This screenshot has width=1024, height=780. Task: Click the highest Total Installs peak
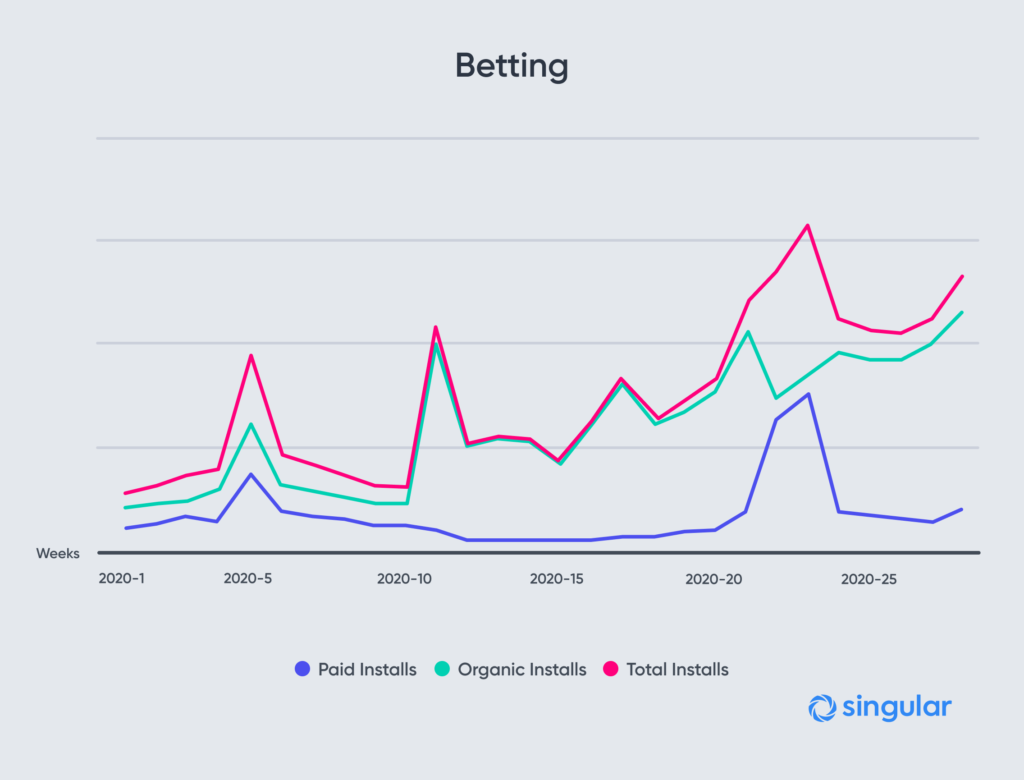808,225
